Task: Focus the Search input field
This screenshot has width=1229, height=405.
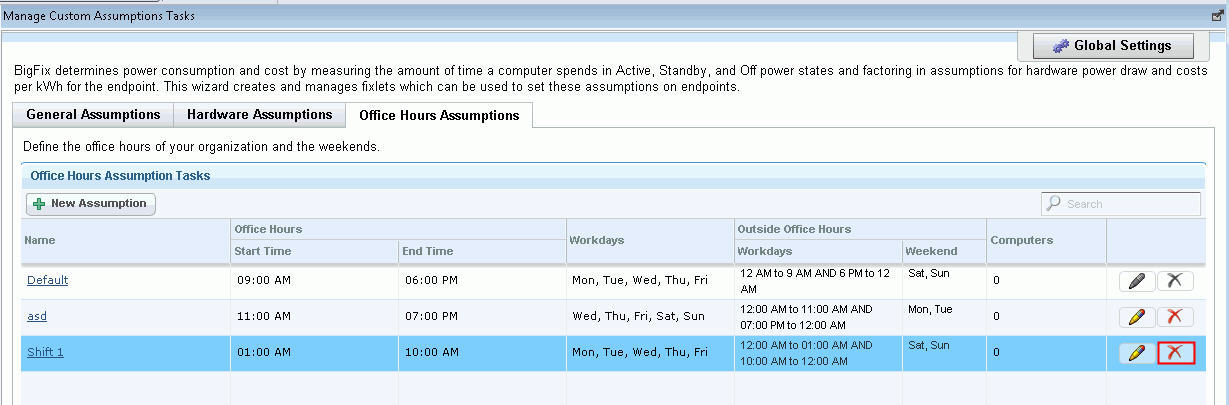Action: [1130, 204]
